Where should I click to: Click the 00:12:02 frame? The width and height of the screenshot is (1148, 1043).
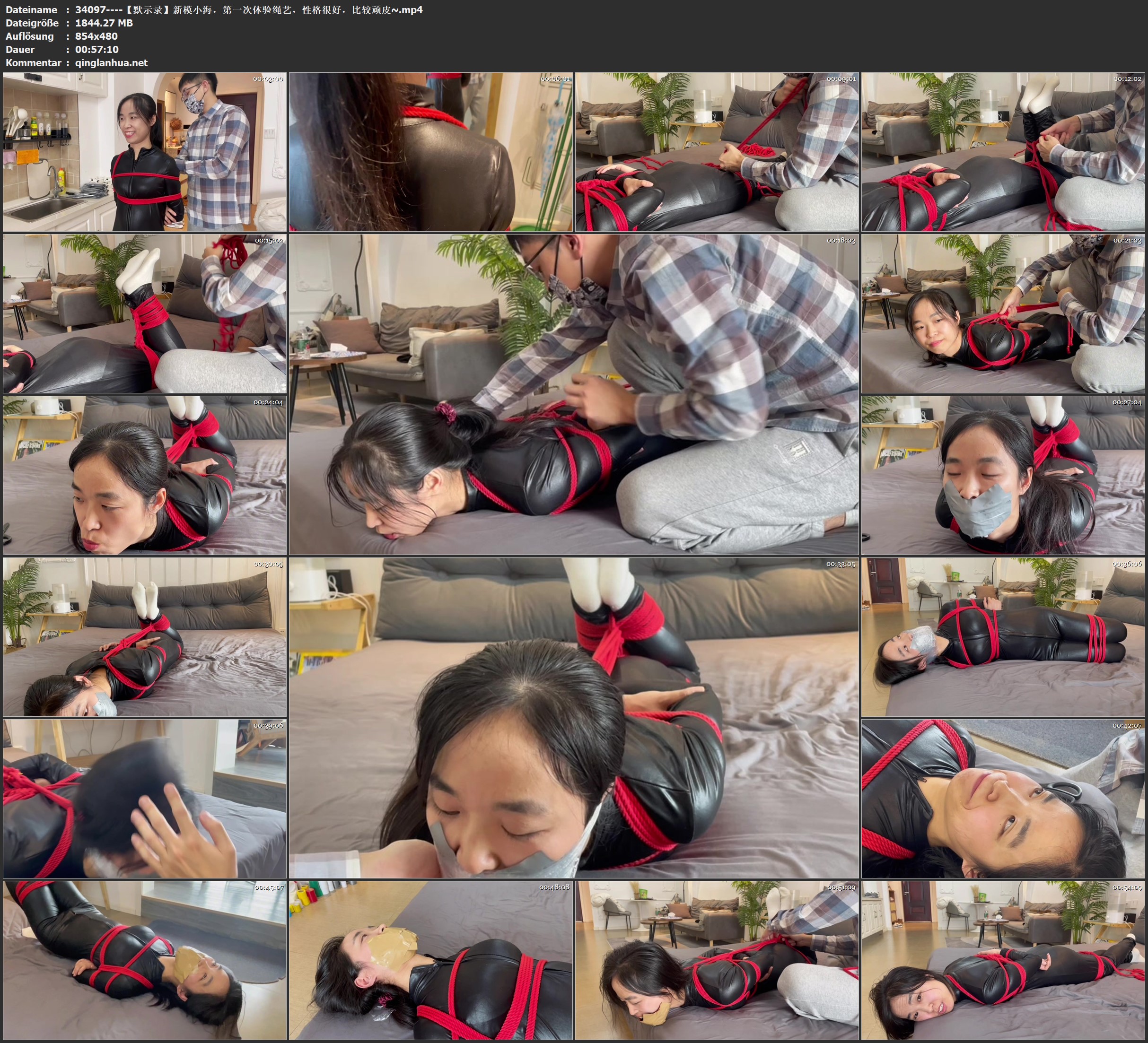(1003, 151)
